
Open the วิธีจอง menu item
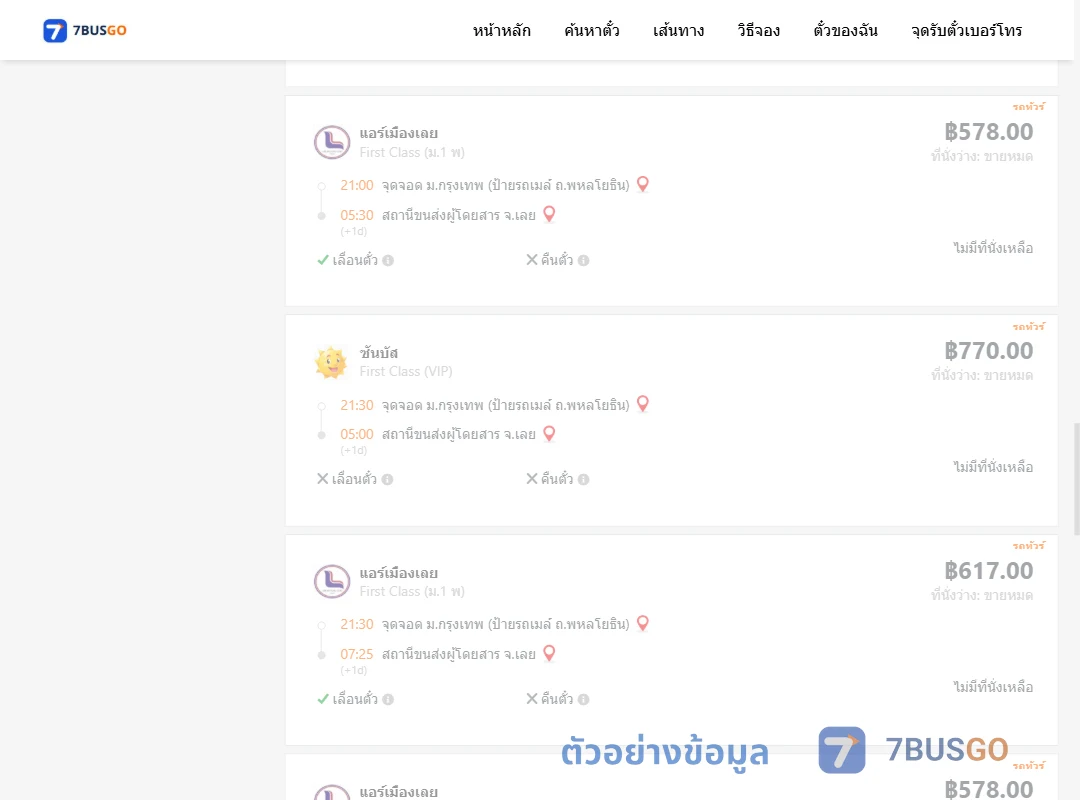[x=758, y=30]
